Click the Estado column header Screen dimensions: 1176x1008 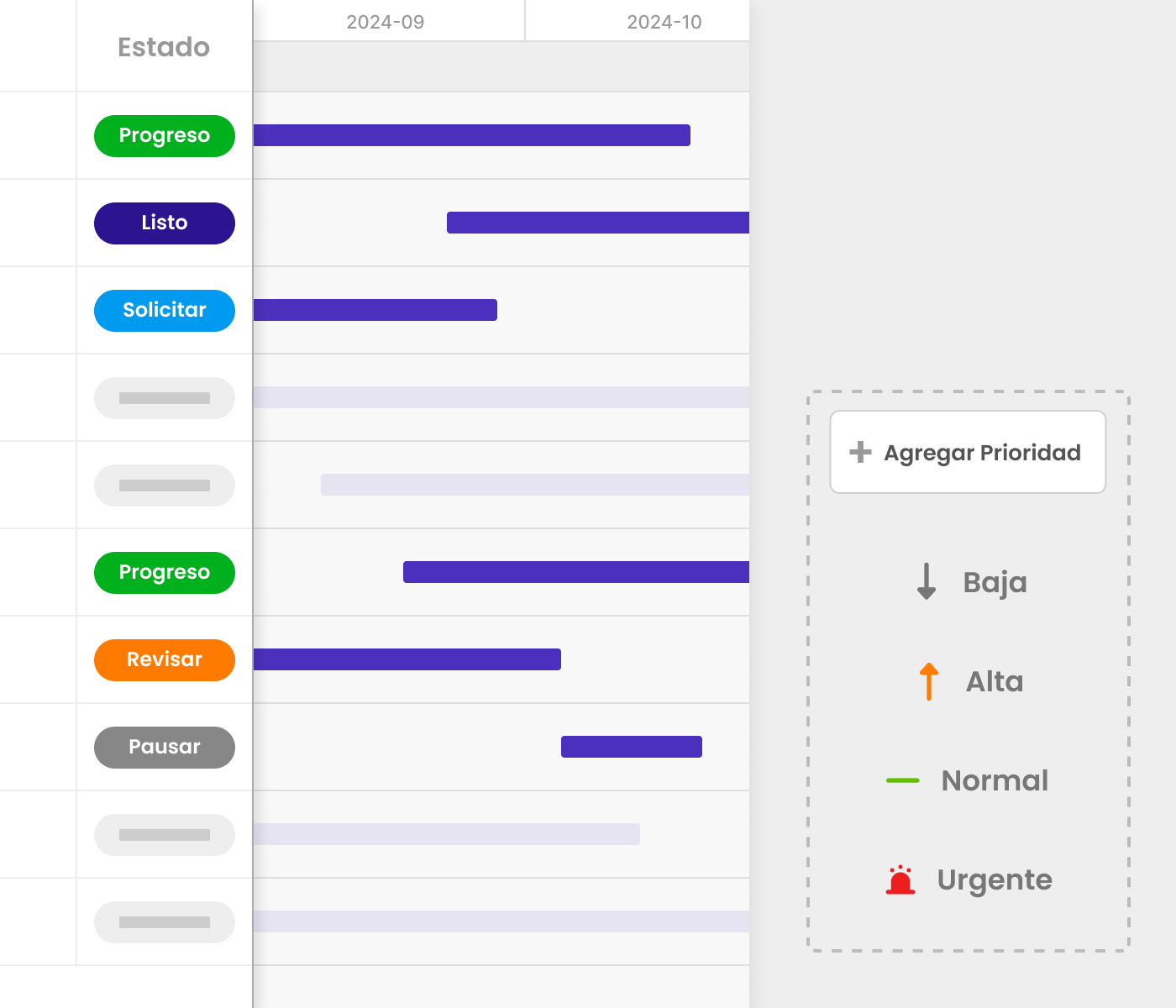[x=164, y=47]
